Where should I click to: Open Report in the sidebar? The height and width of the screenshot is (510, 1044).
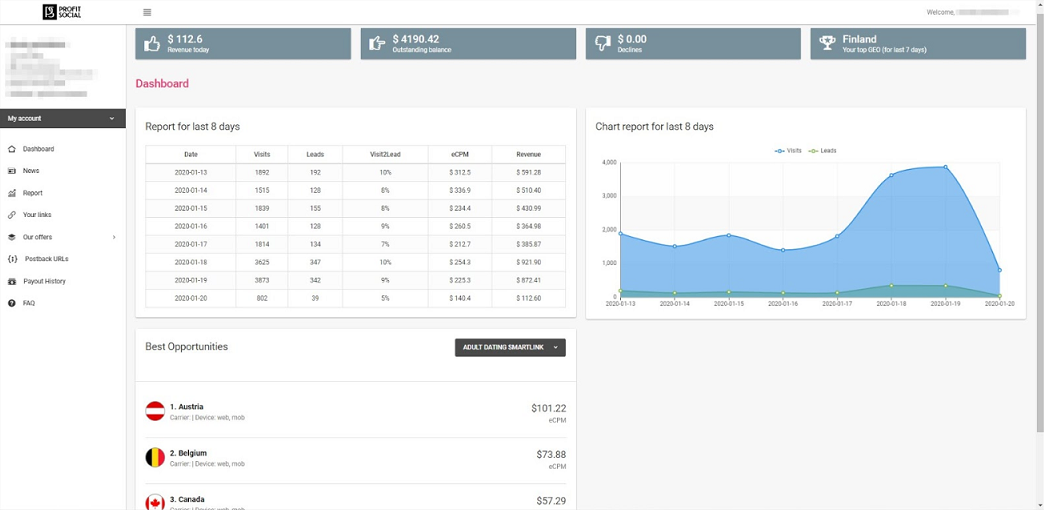point(33,193)
